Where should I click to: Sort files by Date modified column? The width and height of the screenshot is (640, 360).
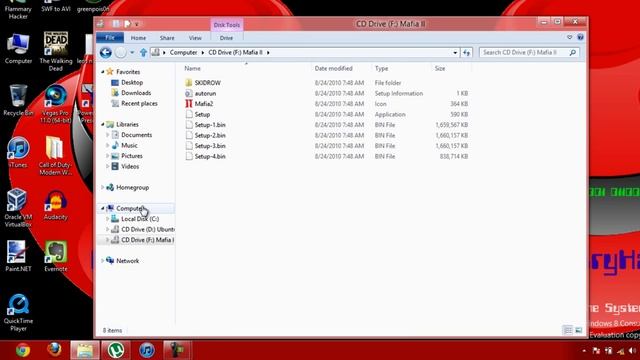point(342,69)
